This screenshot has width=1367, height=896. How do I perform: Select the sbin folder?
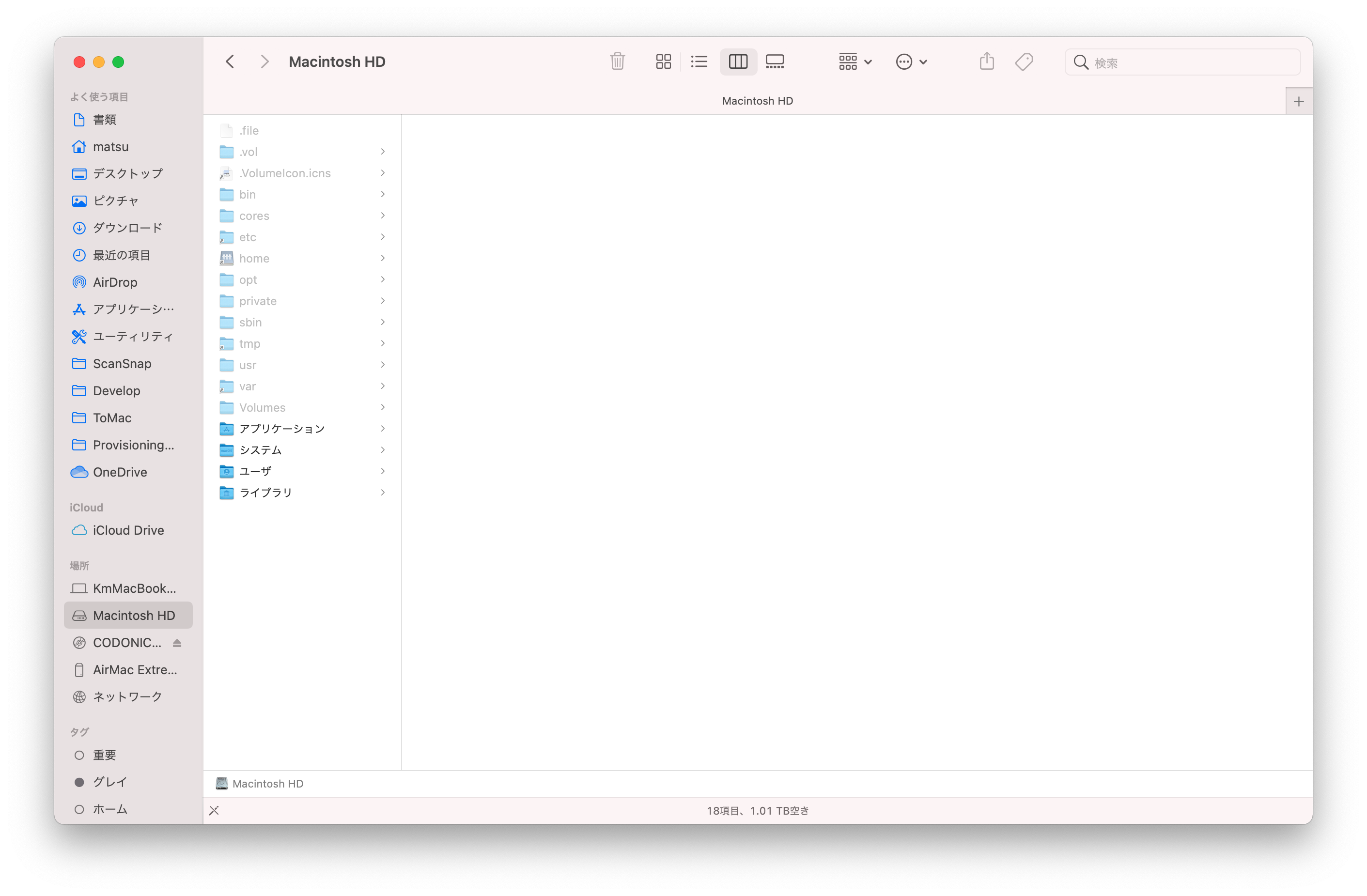[x=302, y=322]
